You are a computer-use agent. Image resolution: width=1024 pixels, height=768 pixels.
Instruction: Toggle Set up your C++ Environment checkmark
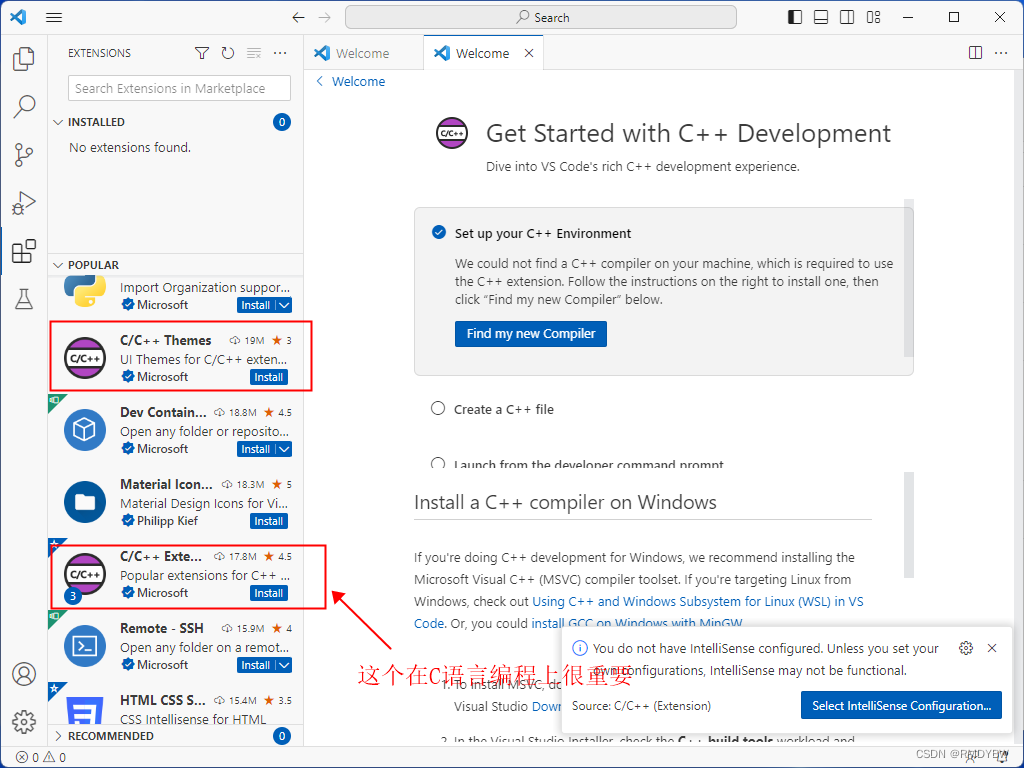point(439,232)
